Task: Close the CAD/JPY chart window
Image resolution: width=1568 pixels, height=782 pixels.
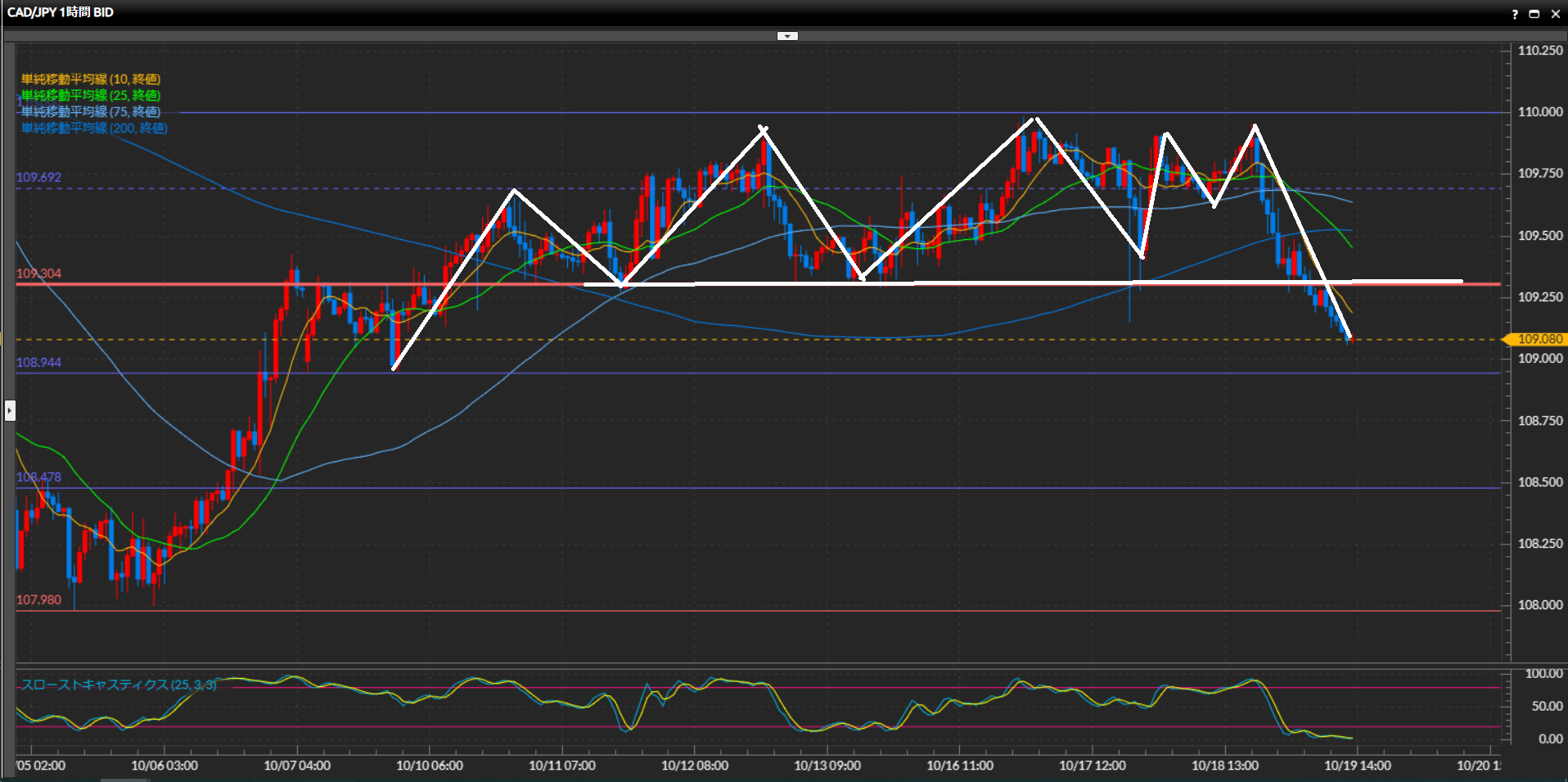Action: [1555, 14]
